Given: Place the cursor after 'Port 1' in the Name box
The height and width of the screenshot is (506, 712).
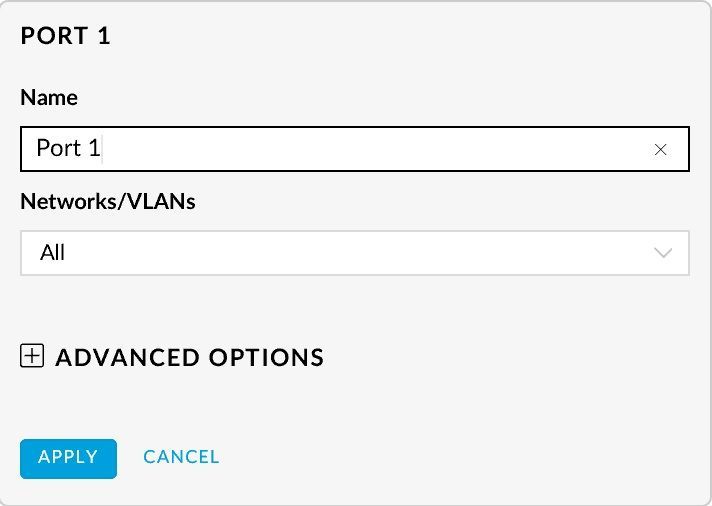Looking at the screenshot, I should 103,149.
